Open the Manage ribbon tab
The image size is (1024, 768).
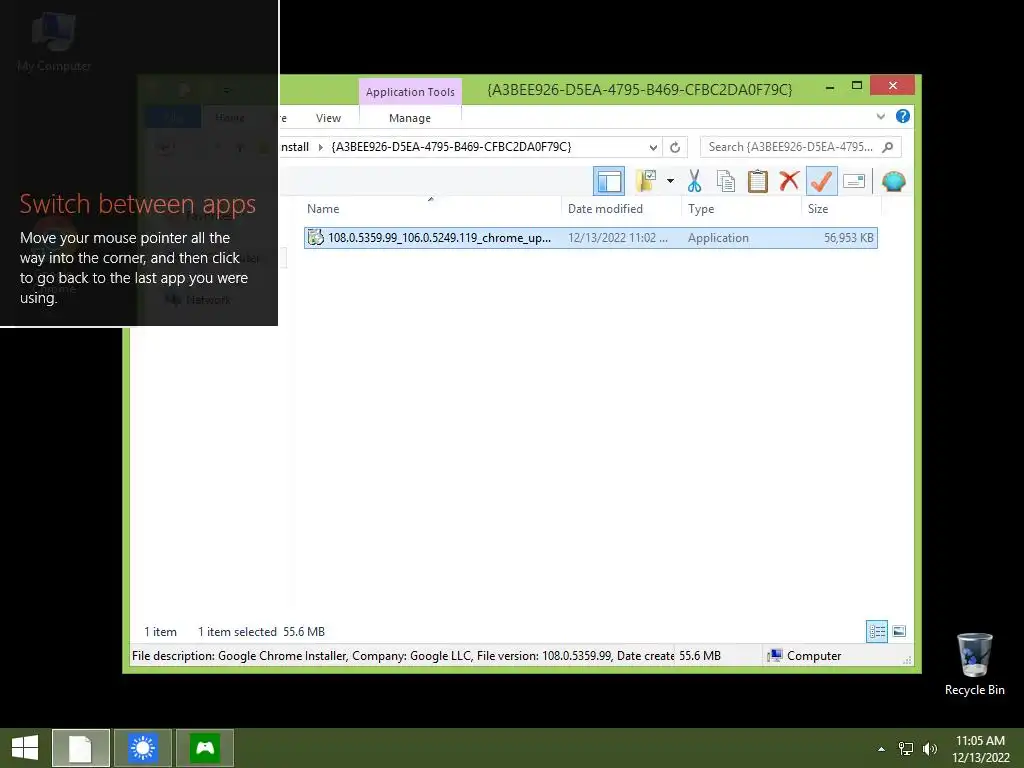[x=409, y=118]
